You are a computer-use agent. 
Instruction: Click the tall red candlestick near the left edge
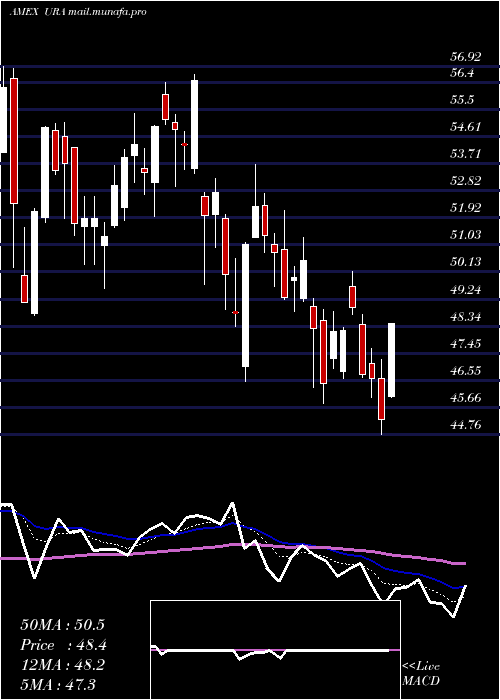14,141
